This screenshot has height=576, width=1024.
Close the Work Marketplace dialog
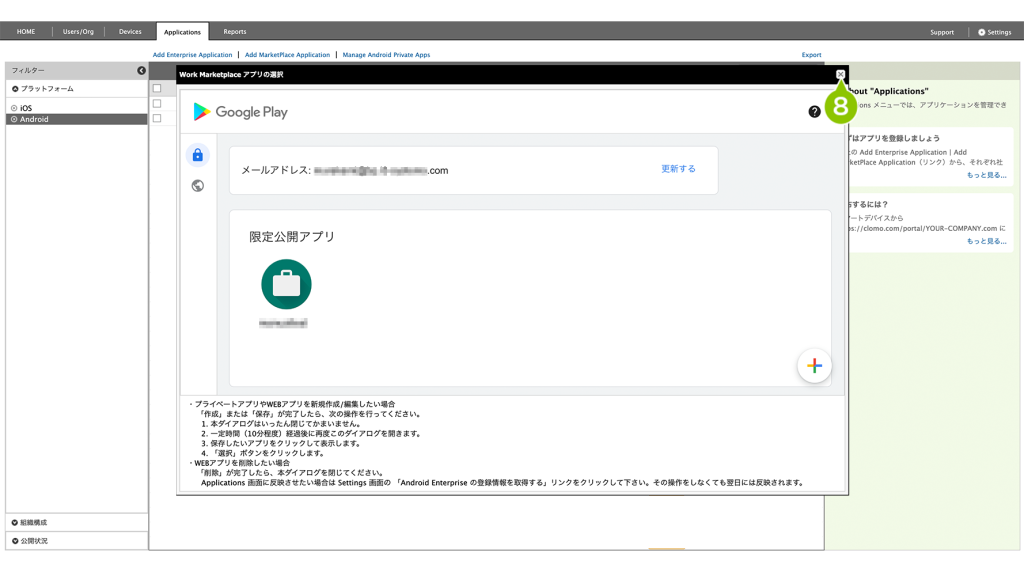[840, 74]
